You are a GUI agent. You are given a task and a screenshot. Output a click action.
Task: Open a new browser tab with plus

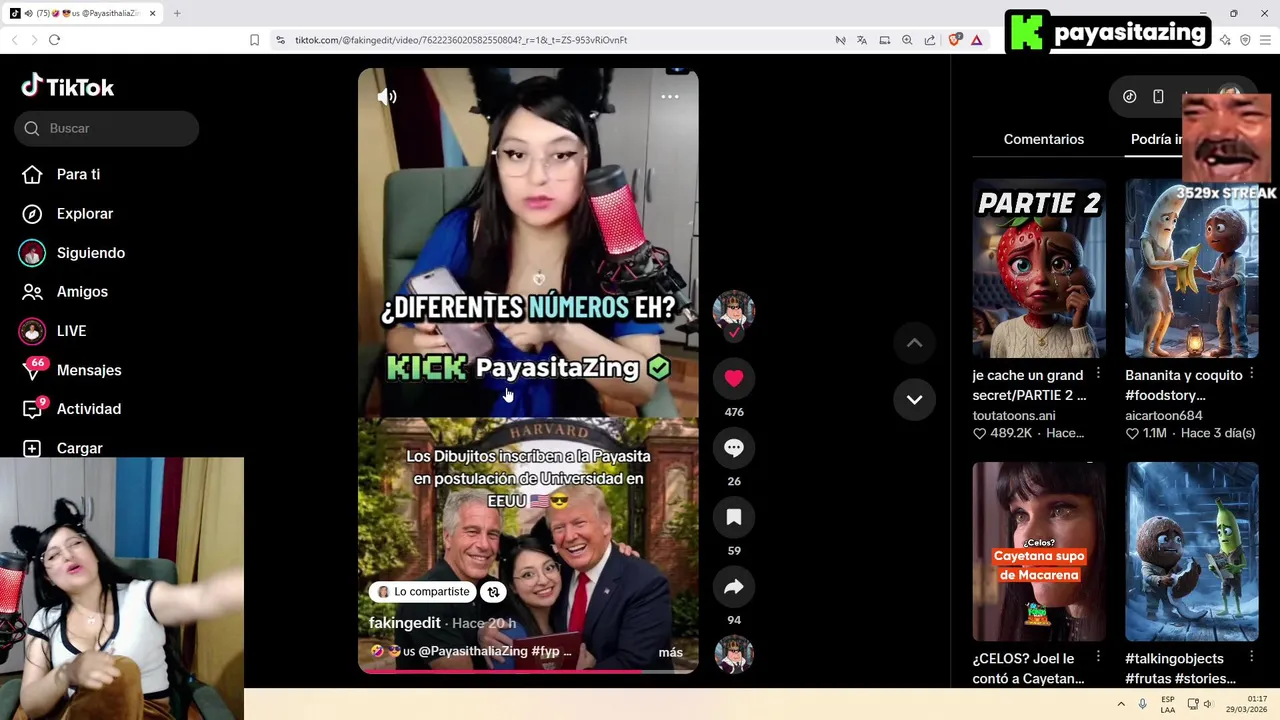tap(177, 13)
